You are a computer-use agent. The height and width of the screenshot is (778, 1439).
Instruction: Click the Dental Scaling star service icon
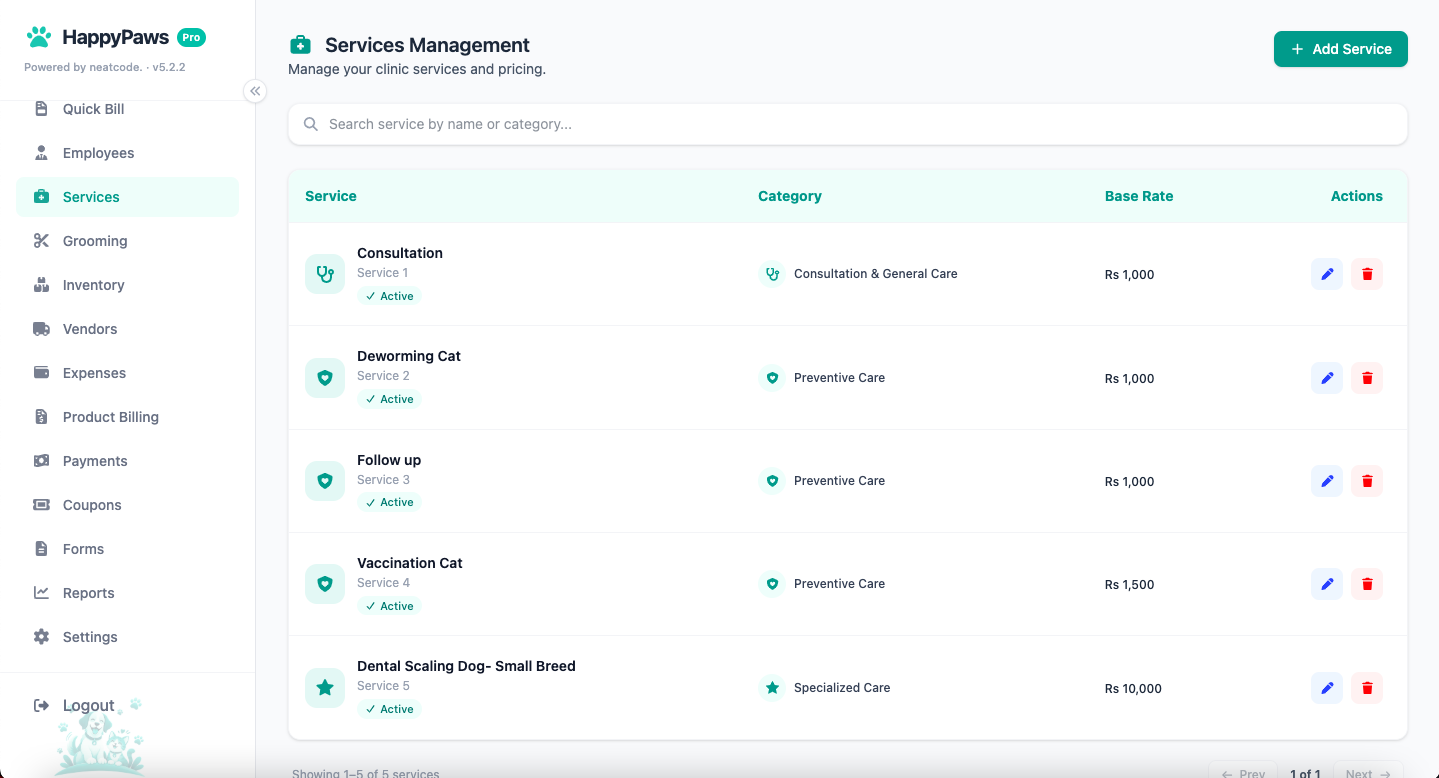coord(325,688)
